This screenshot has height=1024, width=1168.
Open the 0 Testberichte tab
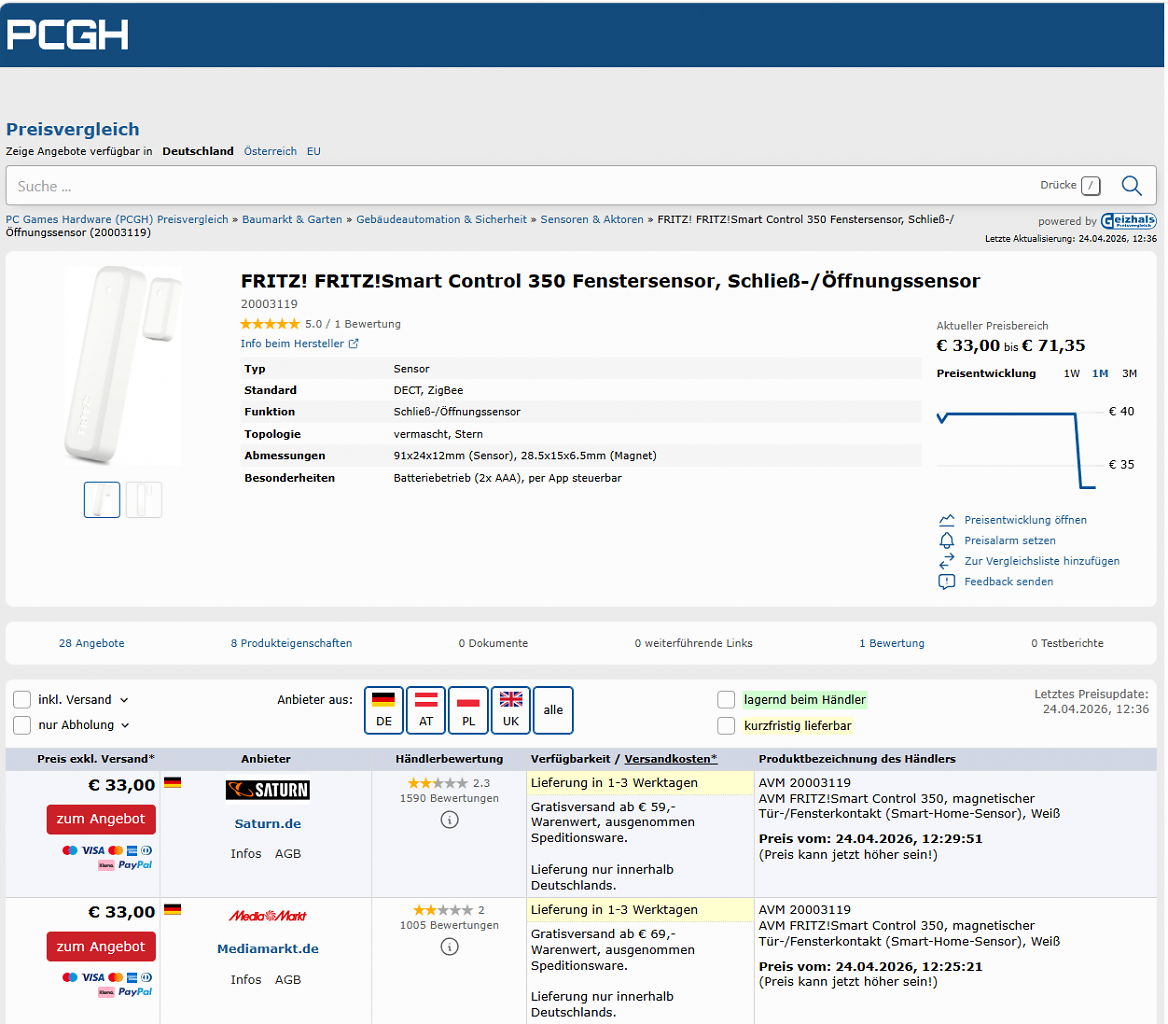pos(1067,643)
